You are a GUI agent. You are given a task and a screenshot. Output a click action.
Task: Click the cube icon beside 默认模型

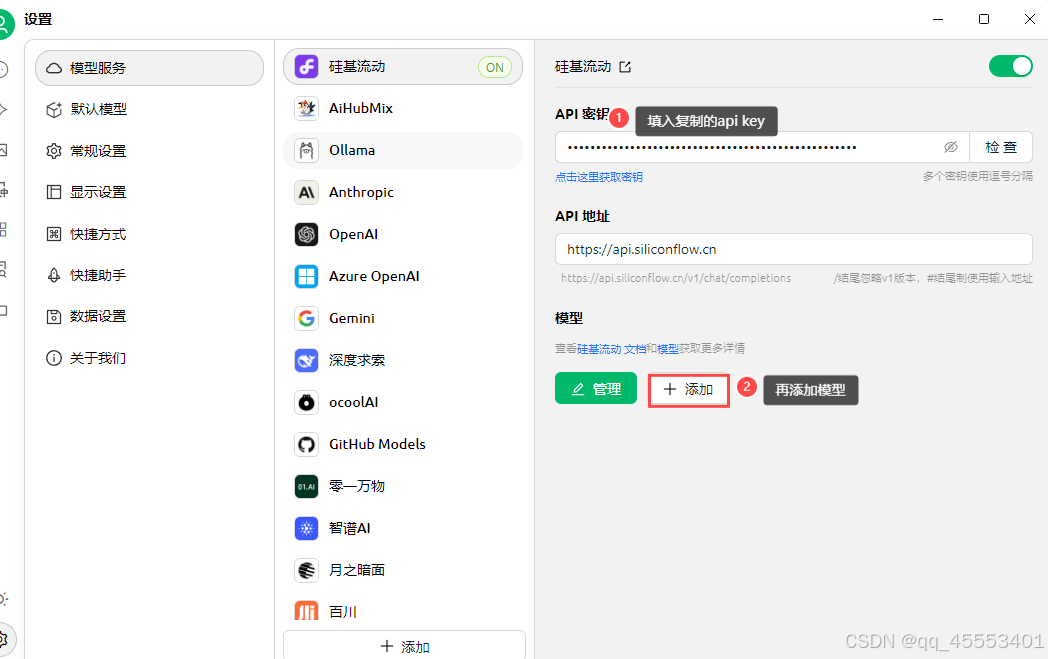(54, 110)
